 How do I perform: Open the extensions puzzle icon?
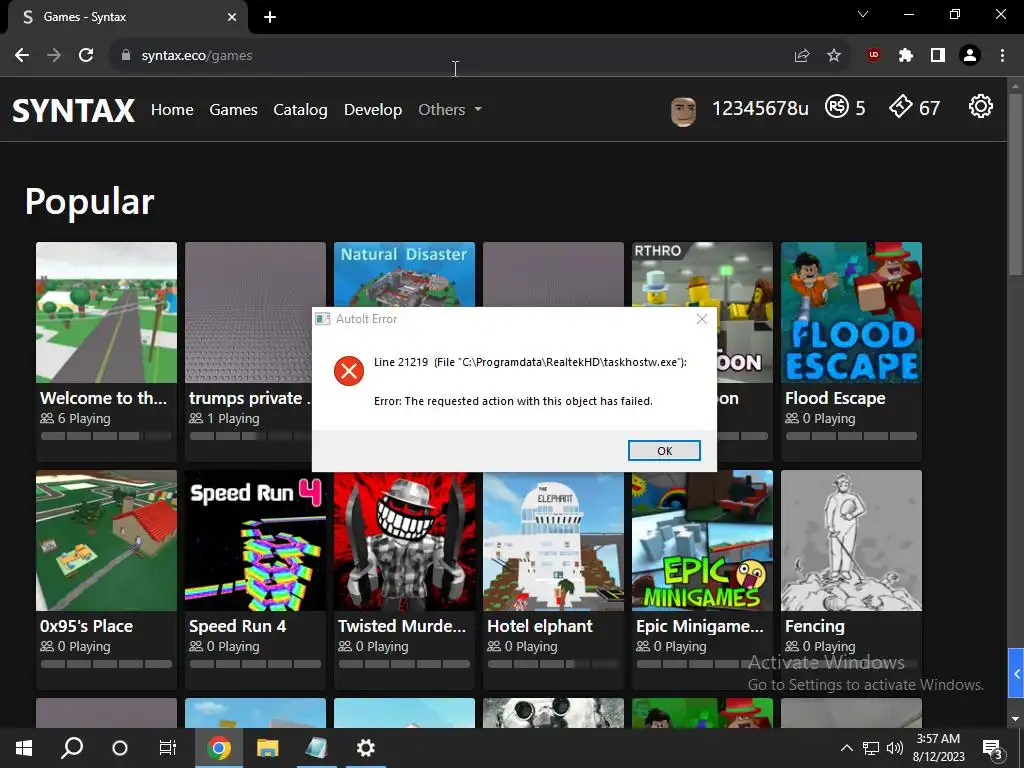pos(906,56)
